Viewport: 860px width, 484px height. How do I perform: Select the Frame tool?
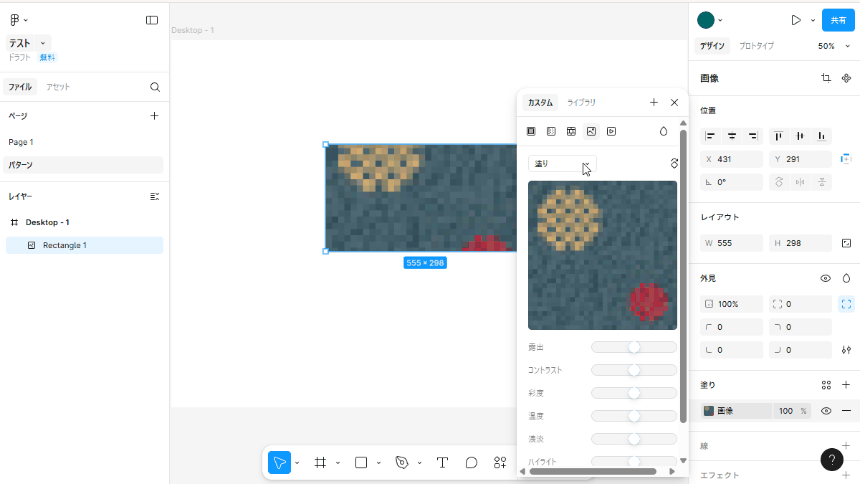tap(321, 463)
